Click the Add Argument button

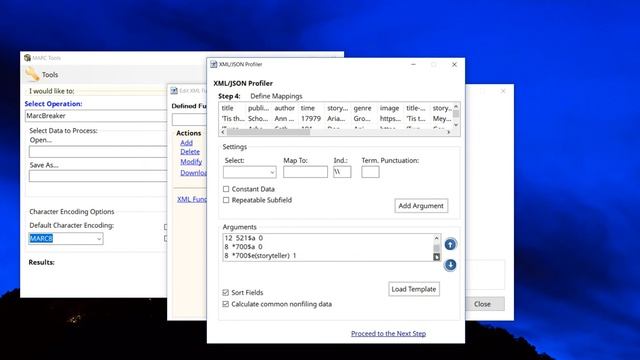pos(421,206)
